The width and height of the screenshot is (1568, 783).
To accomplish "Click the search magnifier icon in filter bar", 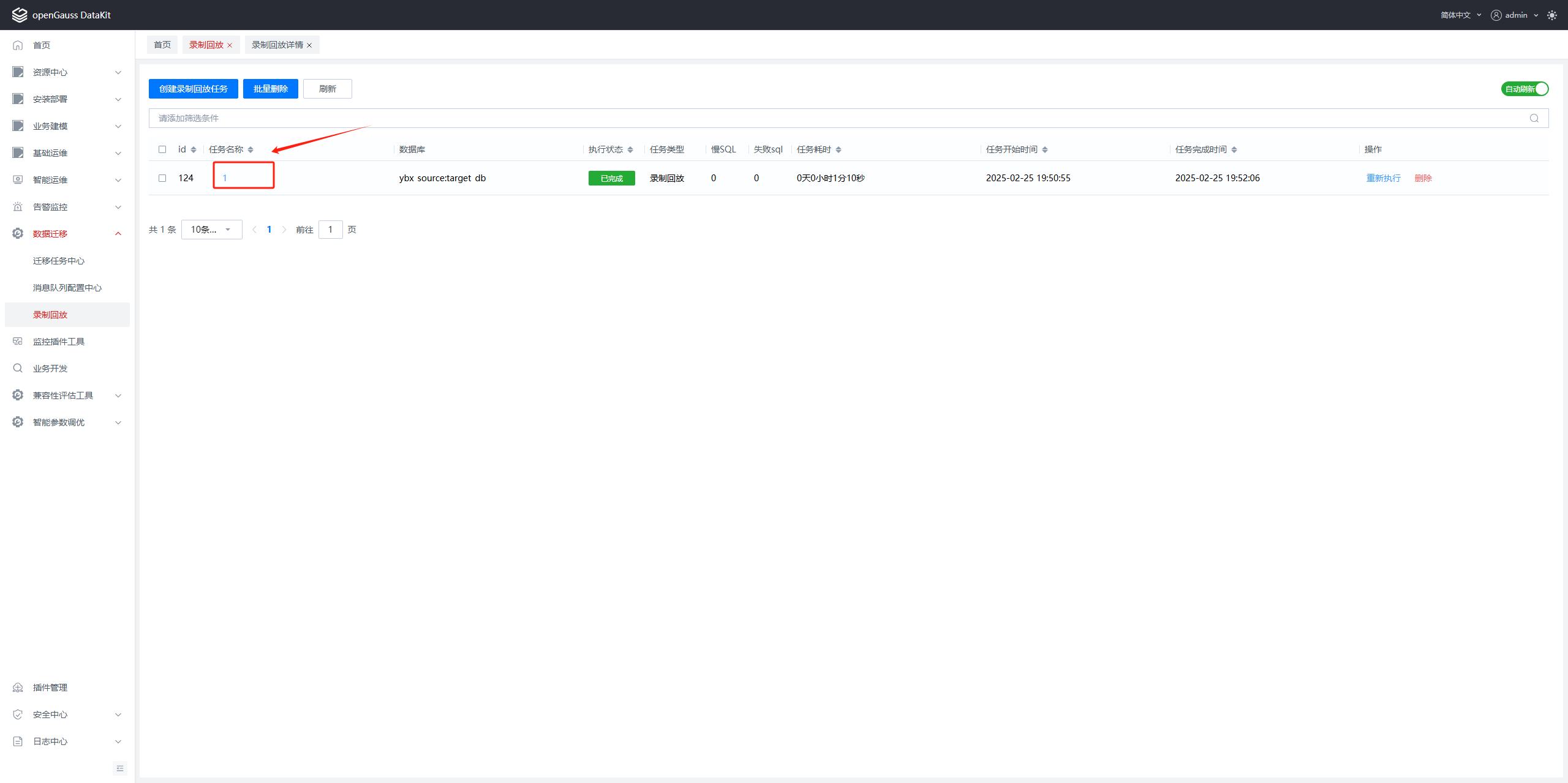I will point(1534,118).
